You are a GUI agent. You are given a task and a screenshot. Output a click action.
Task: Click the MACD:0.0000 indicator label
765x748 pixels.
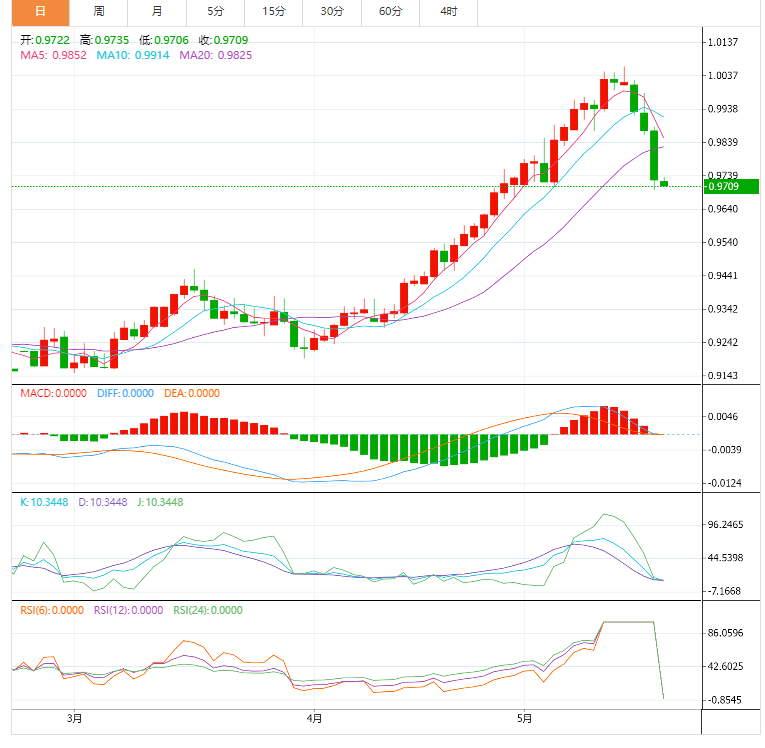point(53,393)
